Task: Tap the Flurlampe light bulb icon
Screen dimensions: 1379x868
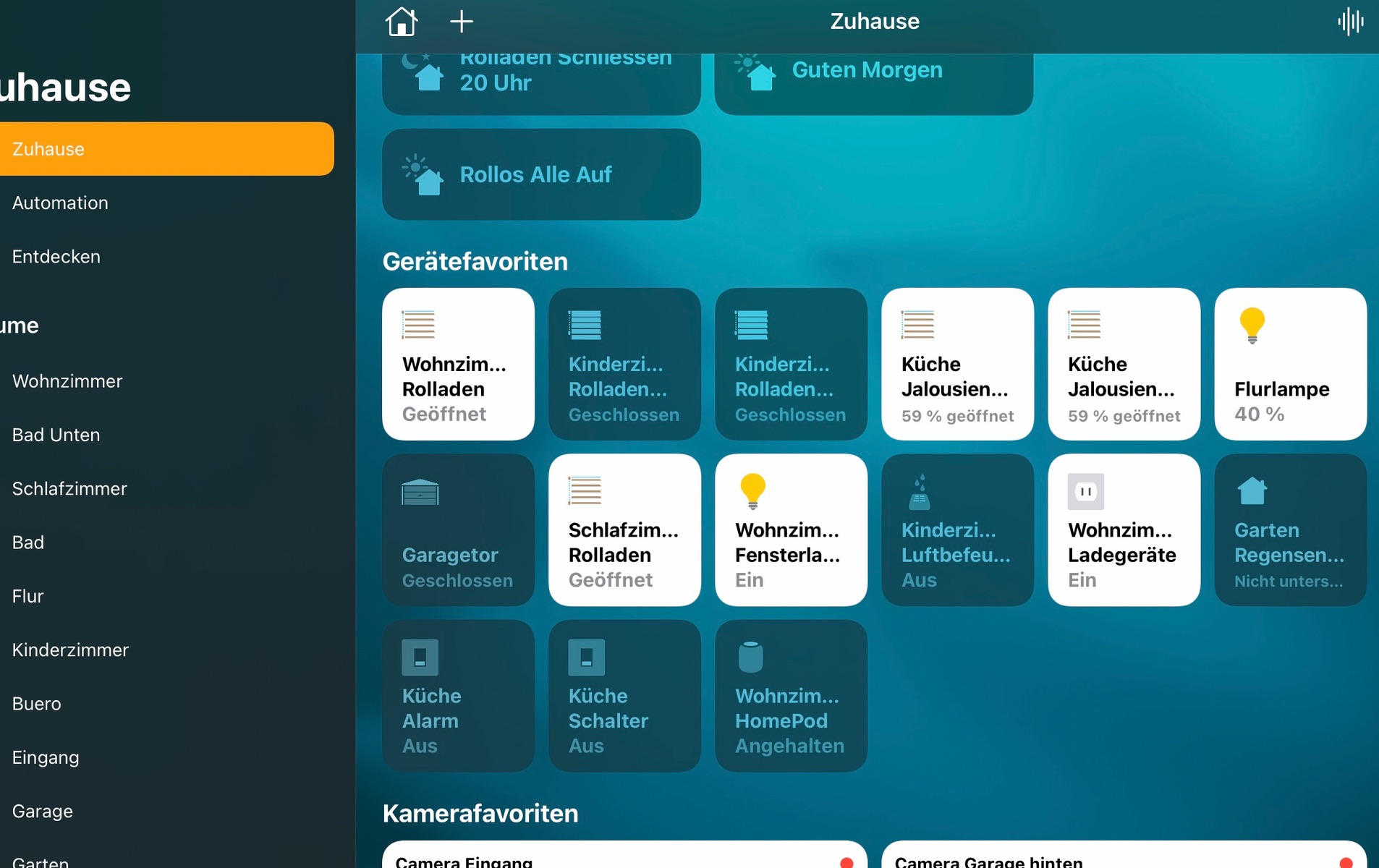Action: pos(1252,325)
